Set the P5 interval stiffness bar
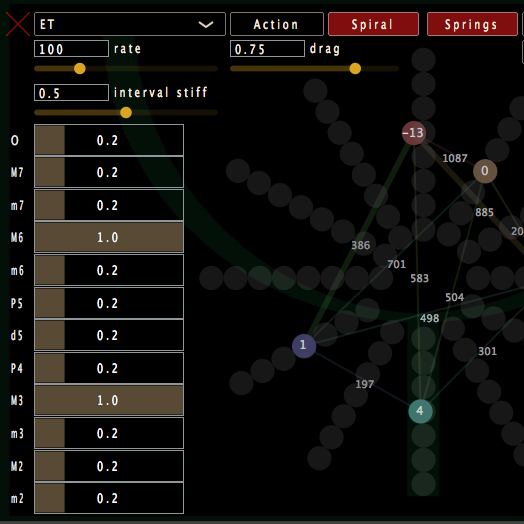The width and height of the screenshot is (524, 524). pos(109,303)
